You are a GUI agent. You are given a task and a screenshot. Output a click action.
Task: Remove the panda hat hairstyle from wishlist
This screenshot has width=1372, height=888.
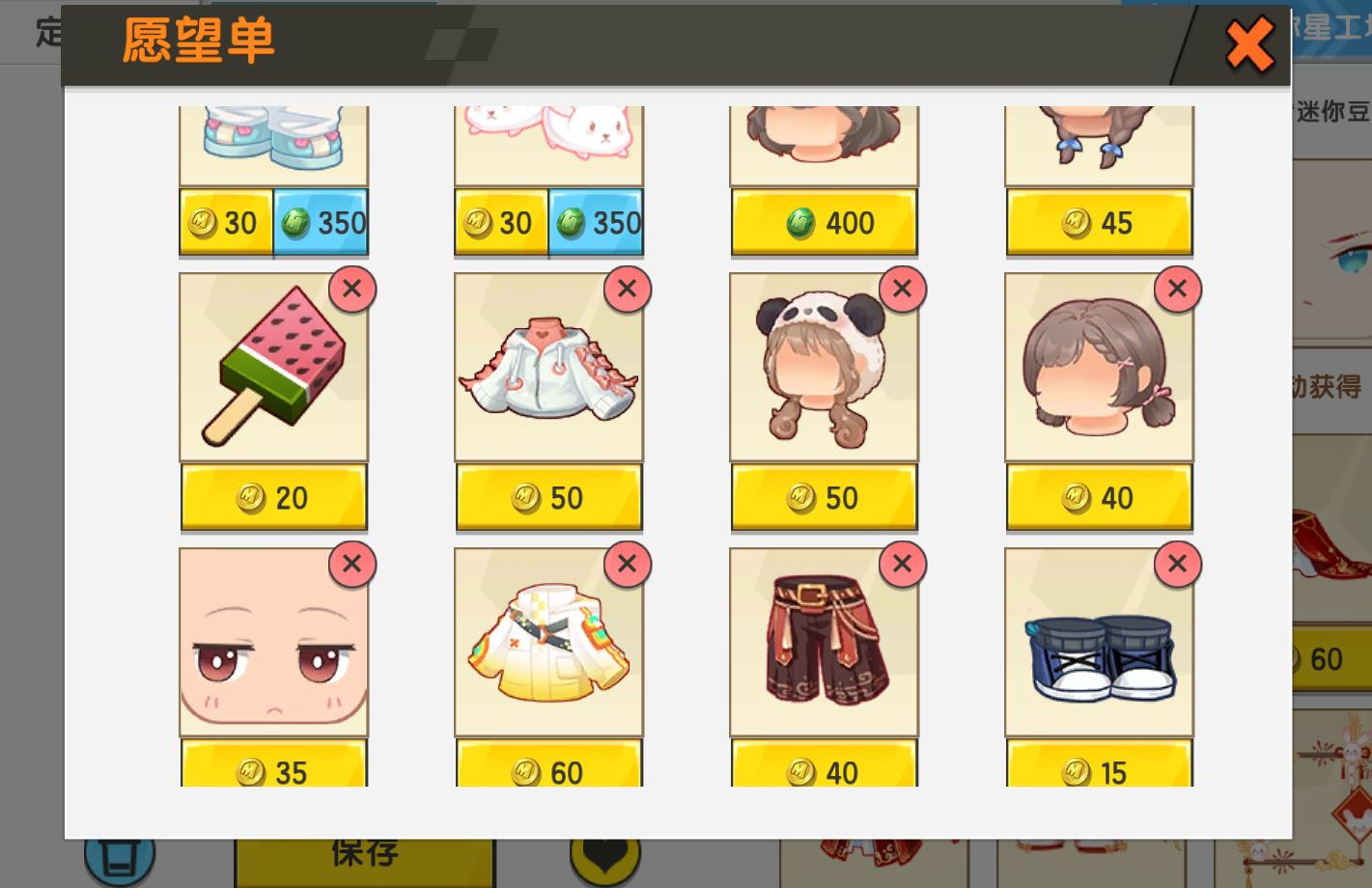click(903, 289)
